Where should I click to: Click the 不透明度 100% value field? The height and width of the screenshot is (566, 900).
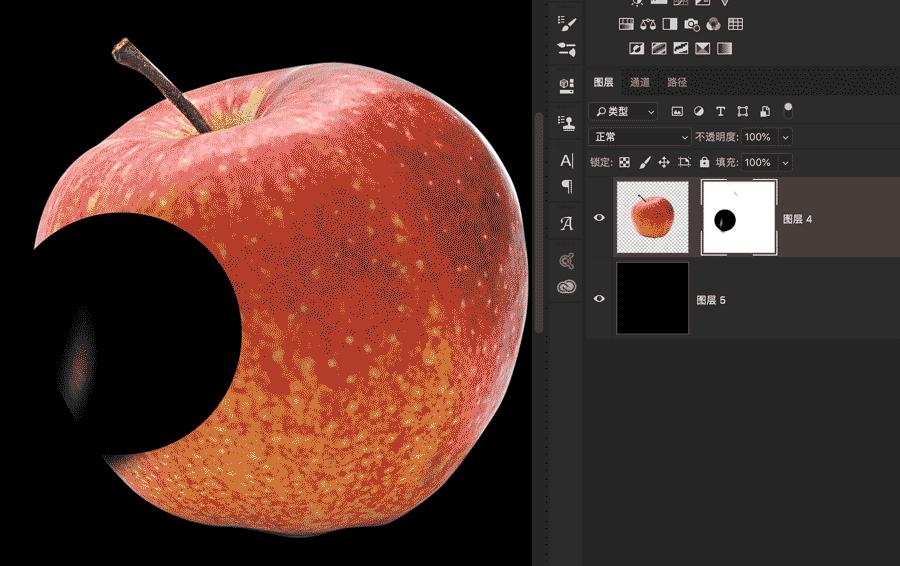click(758, 137)
